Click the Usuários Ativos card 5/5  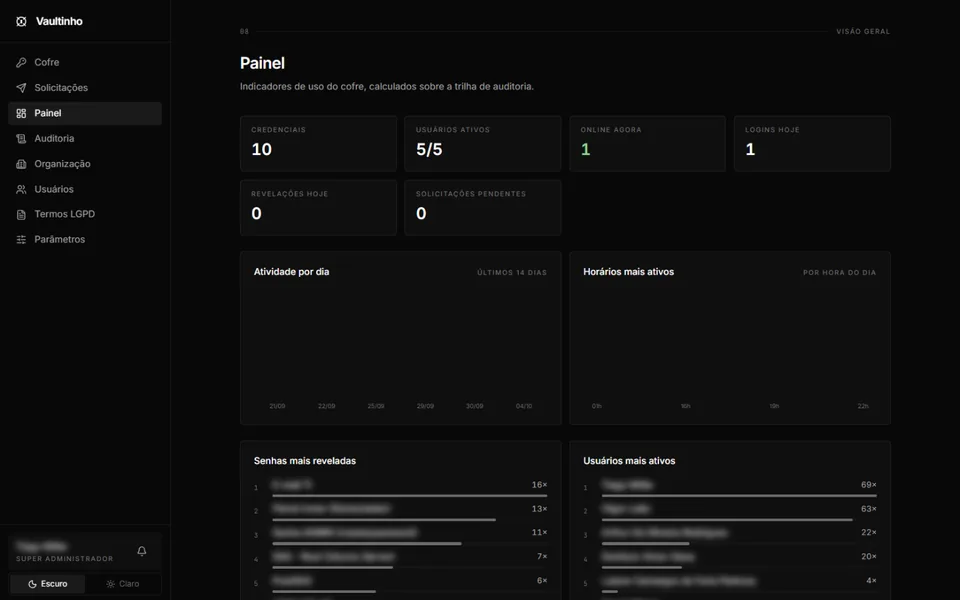point(483,144)
